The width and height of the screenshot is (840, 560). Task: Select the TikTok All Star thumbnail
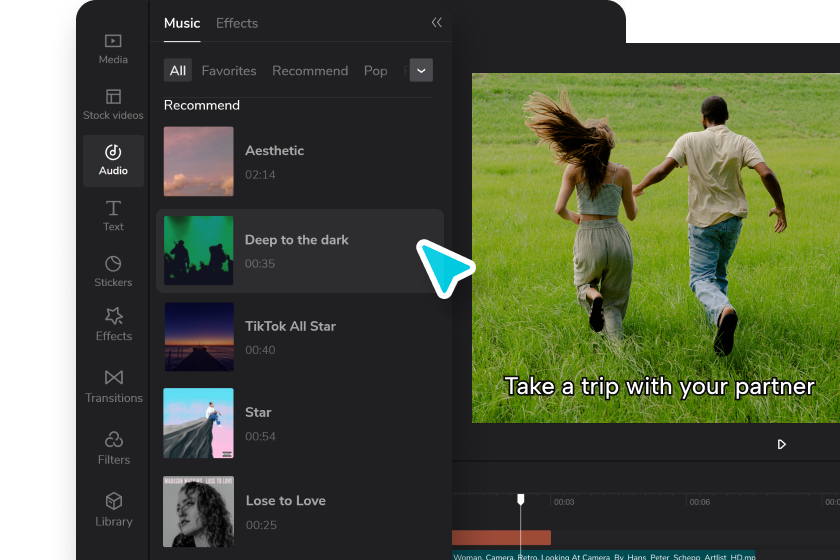[199, 337]
